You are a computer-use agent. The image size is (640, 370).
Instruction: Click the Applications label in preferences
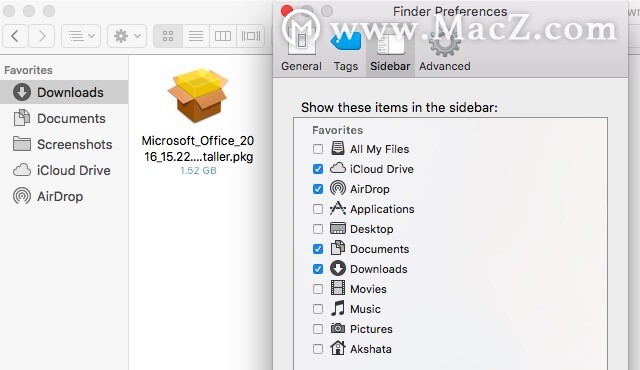click(x=382, y=209)
